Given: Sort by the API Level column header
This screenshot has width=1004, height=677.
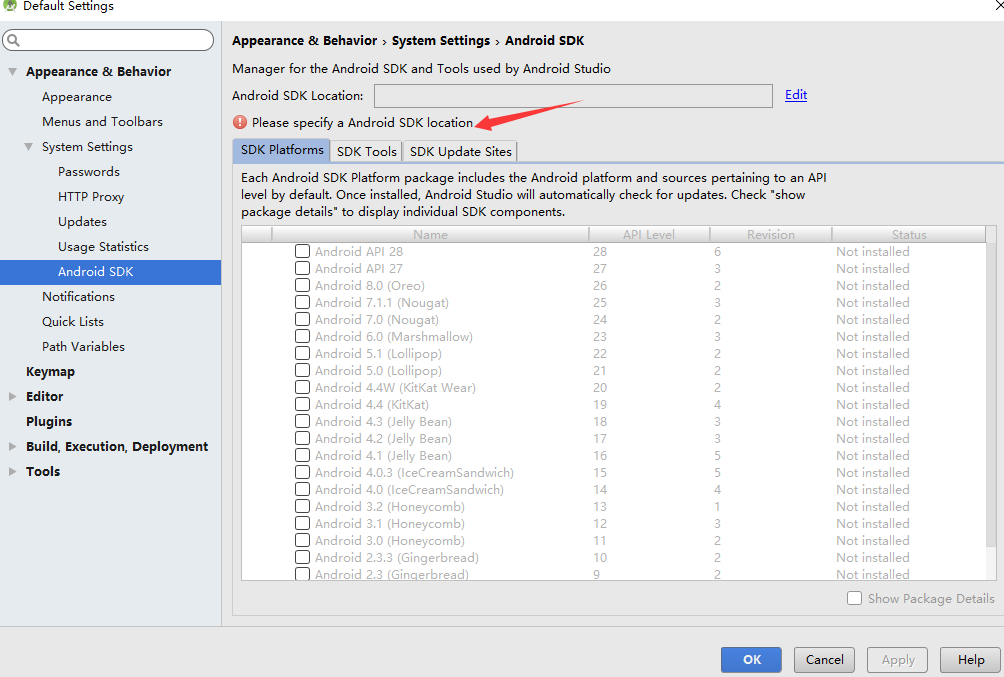Looking at the screenshot, I should [x=649, y=234].
